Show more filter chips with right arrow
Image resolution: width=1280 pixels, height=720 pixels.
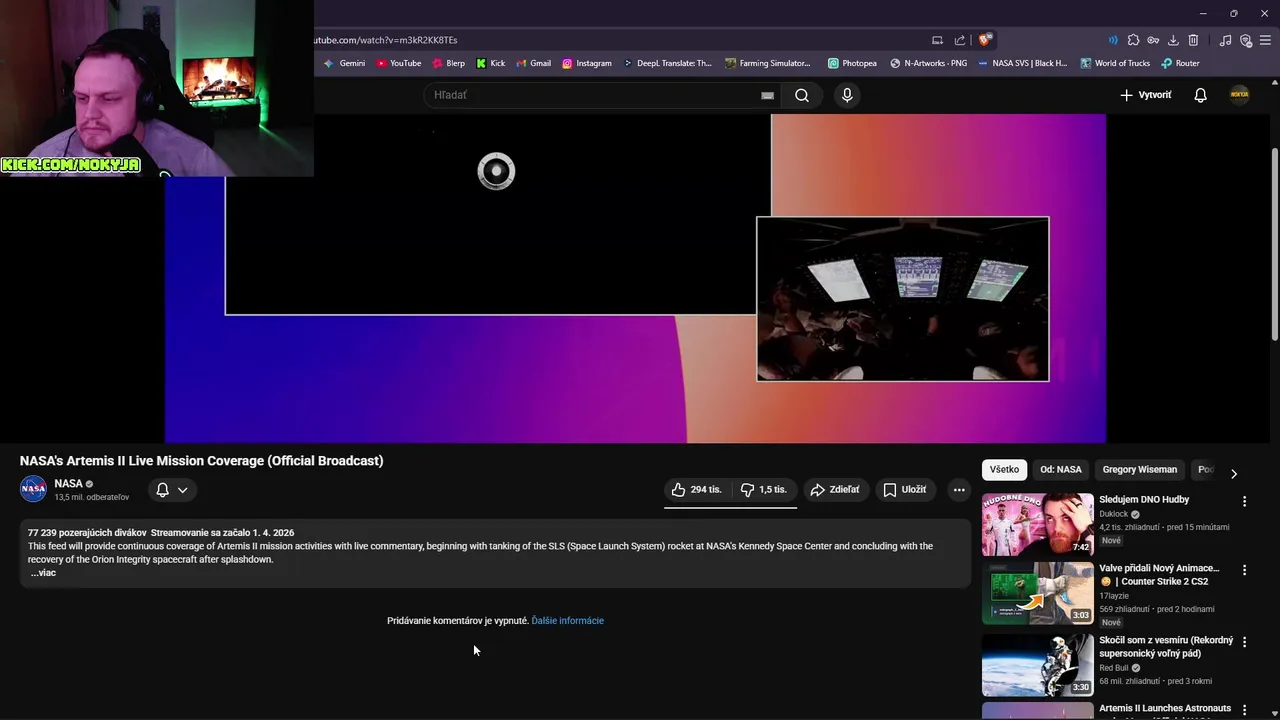[1233, 473]
